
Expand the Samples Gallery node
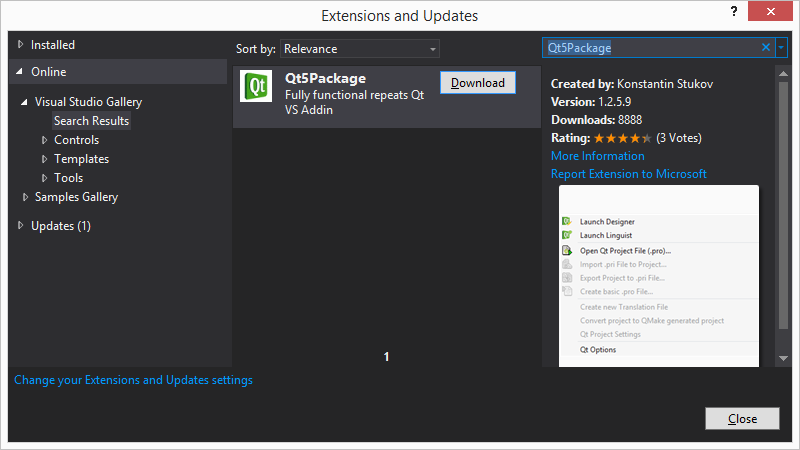coord(25,197)
